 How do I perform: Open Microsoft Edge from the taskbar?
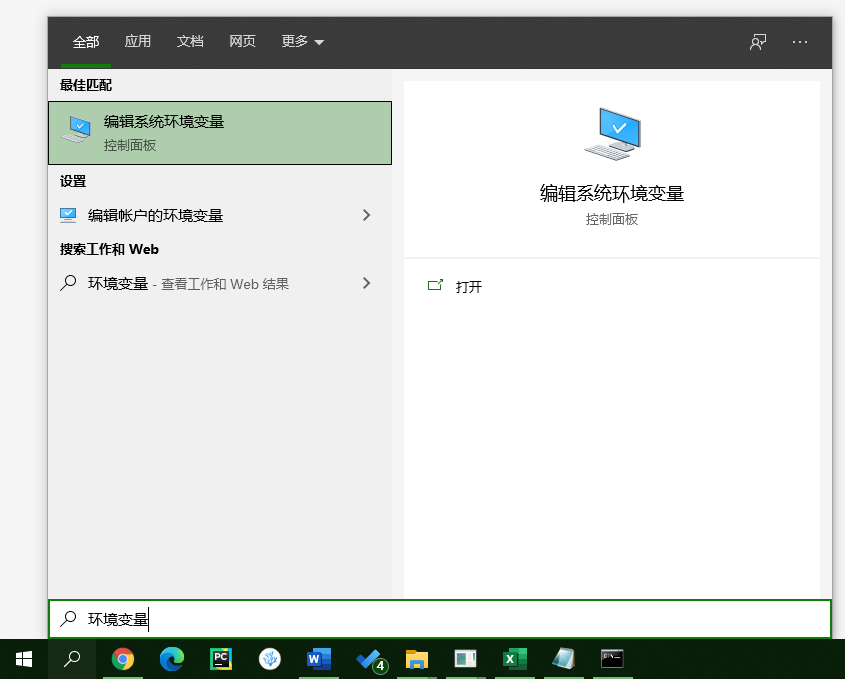[x=172, y=659]
